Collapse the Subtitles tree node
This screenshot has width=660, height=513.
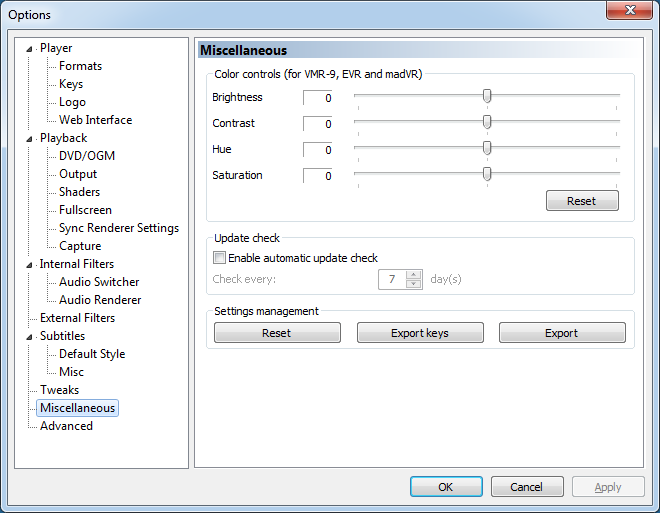pos(29,337)
